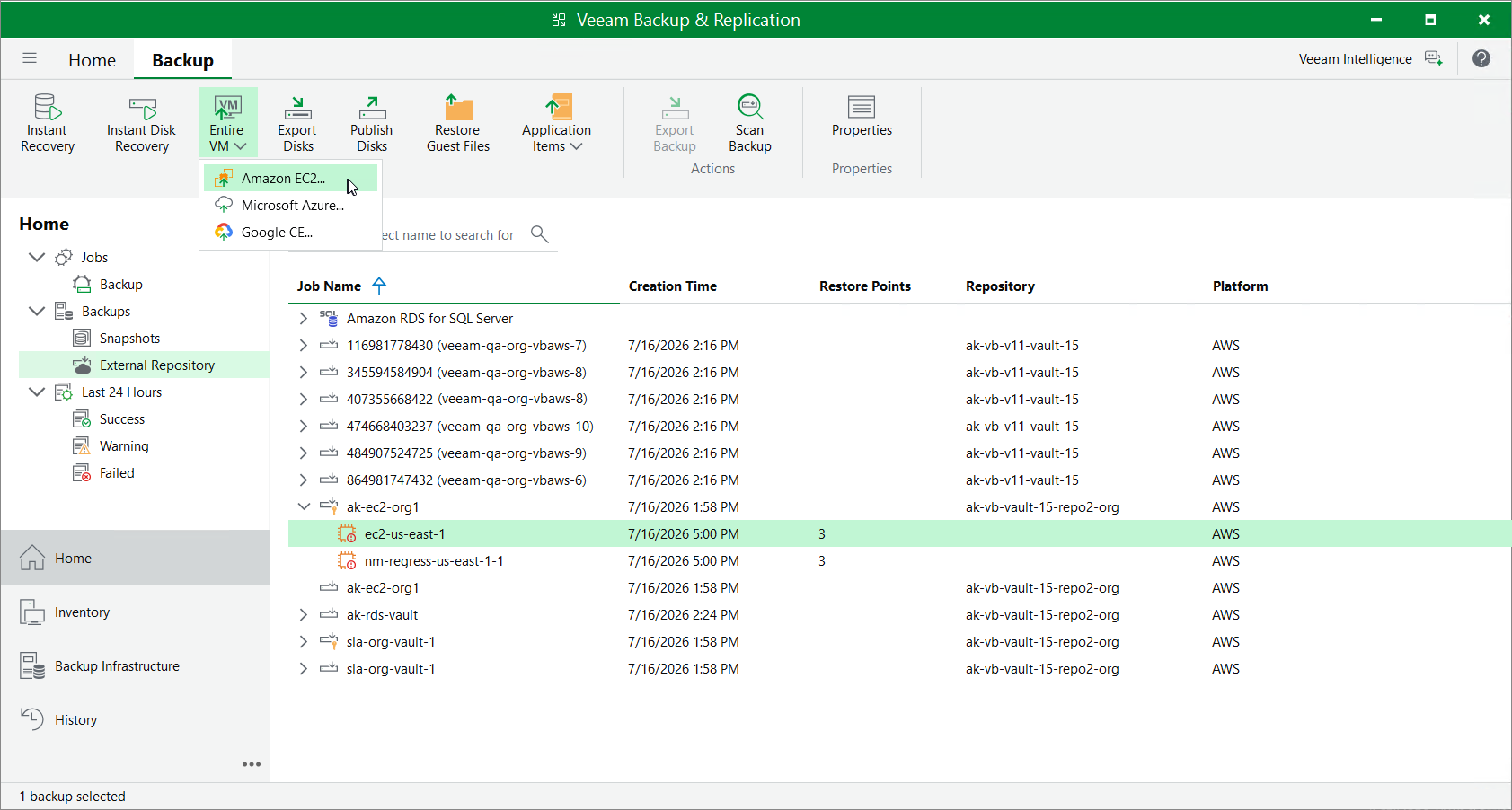Click the Restore Guest Files icon

(x=458, y=107)
